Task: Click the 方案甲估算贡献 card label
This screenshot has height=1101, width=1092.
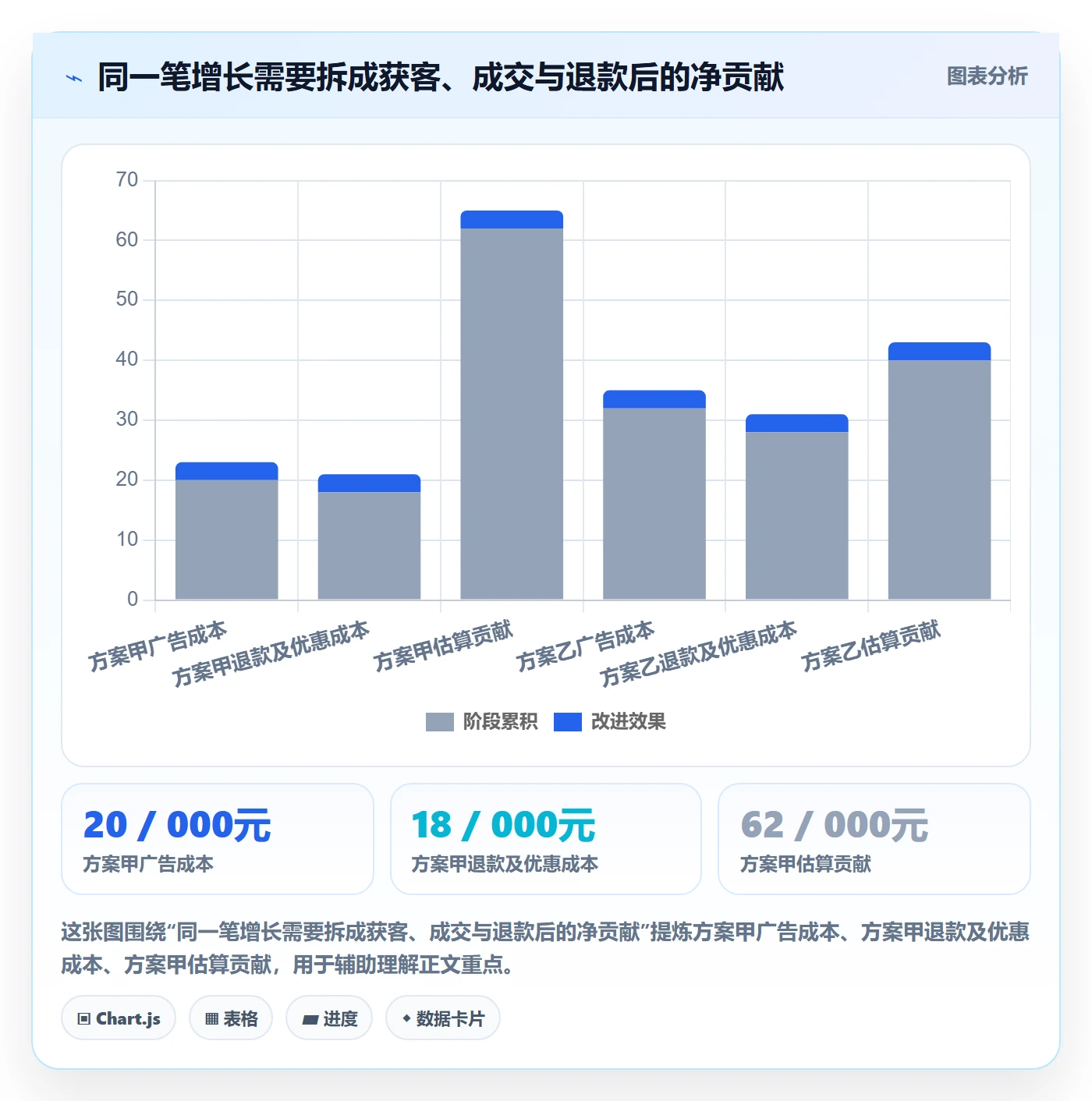Action: [806, 864]
